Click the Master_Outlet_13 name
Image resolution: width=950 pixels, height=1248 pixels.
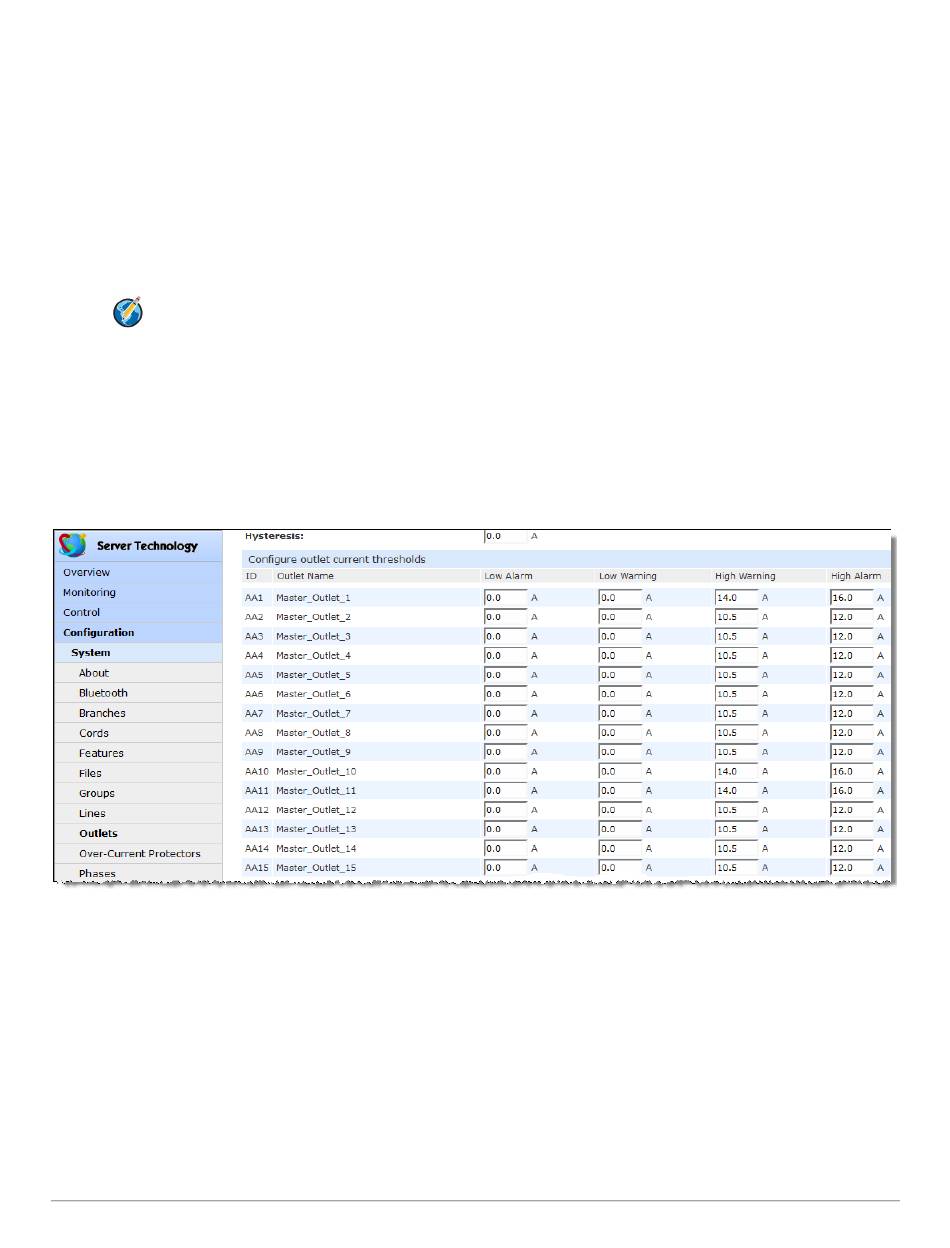(316, 829)
